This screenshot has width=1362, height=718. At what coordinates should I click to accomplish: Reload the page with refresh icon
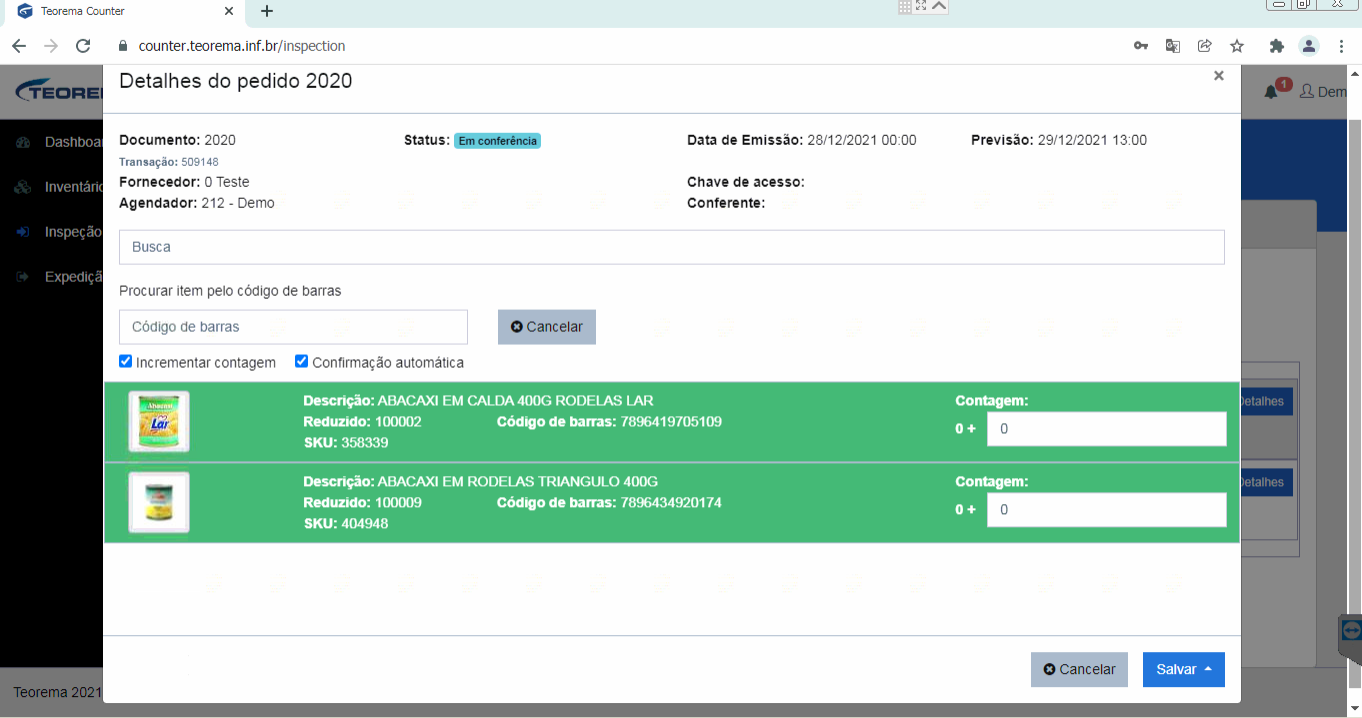(x=83, y=46)
